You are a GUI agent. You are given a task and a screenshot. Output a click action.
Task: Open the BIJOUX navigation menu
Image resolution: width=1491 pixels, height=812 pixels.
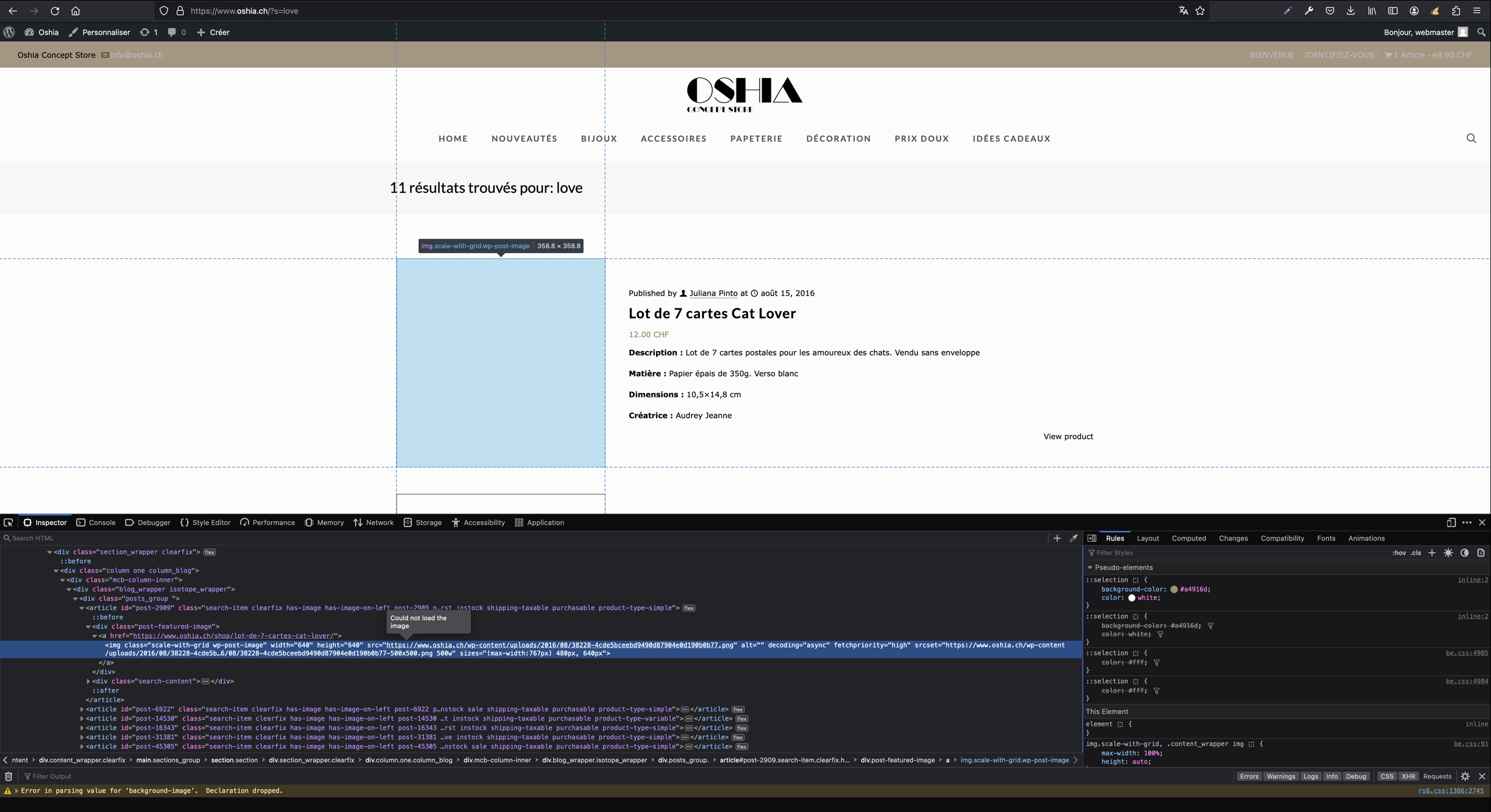pos(599,138)
